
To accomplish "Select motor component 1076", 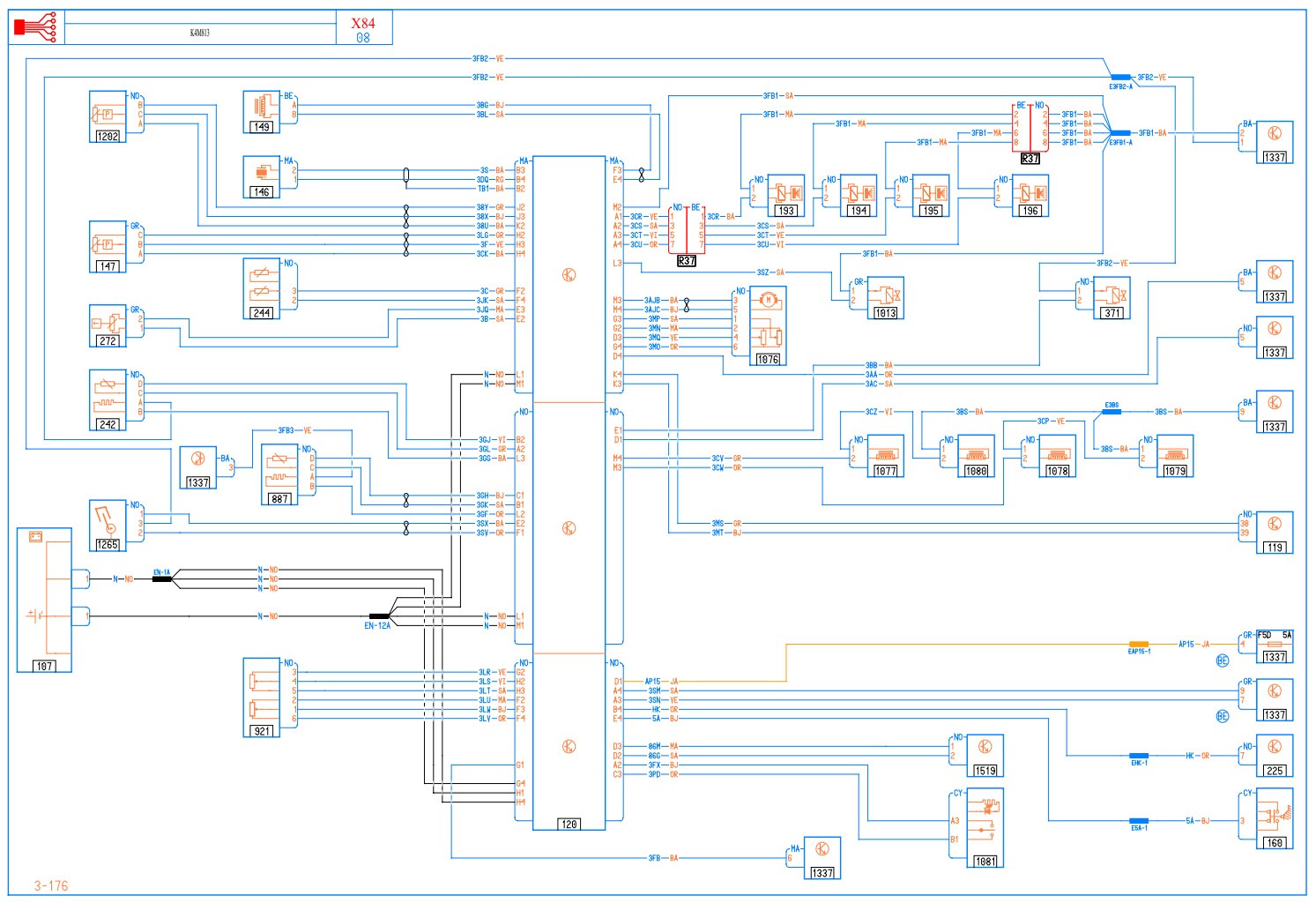I will pyautogui.click(x=768, y=325).
